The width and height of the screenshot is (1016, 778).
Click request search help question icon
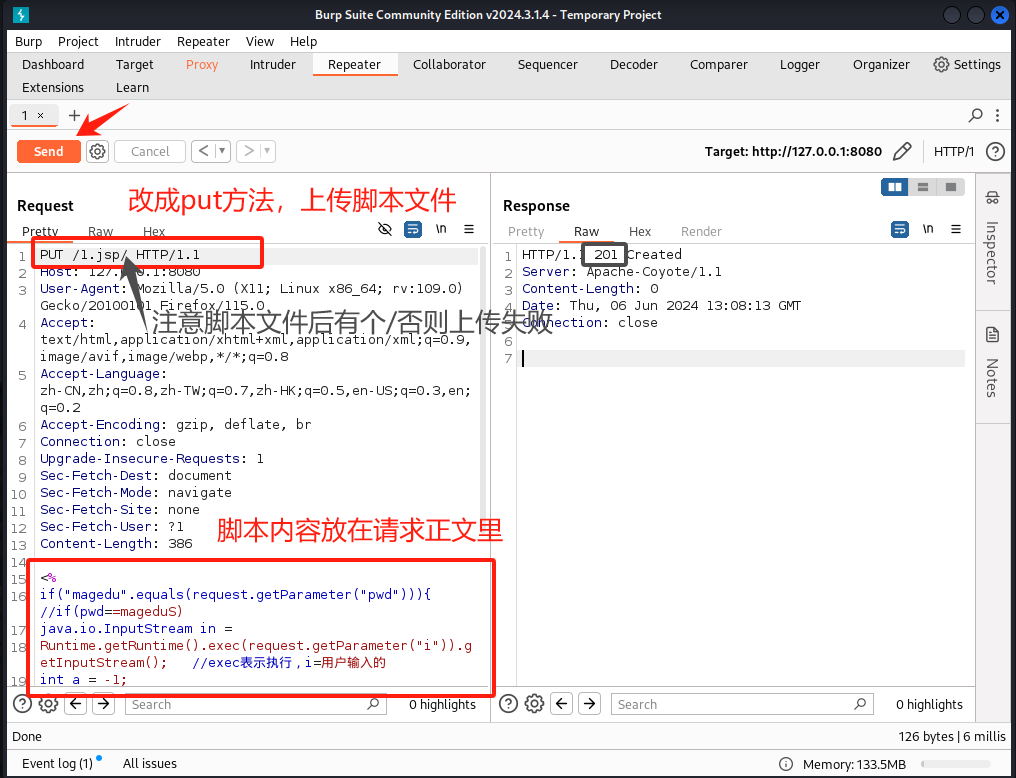point(22,704)
